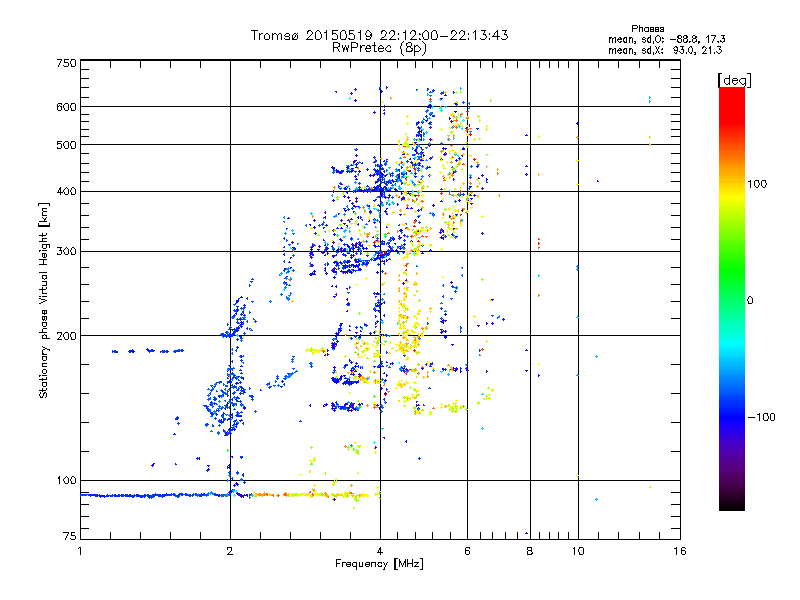Click the colorbar label '0'
This screenshot has width=800, height=600.
point(750,301)
